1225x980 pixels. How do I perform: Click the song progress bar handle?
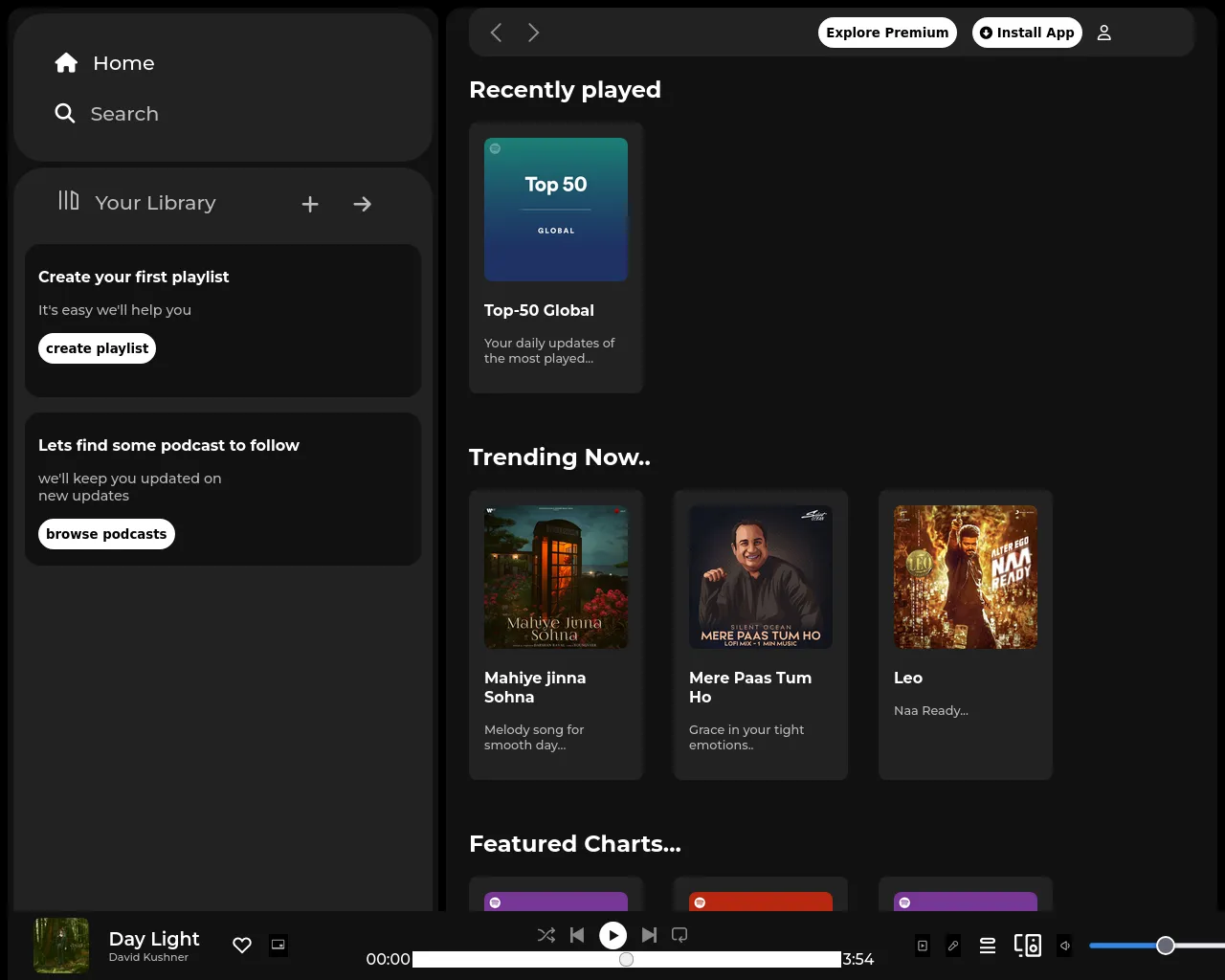click(x=626, y=959)
